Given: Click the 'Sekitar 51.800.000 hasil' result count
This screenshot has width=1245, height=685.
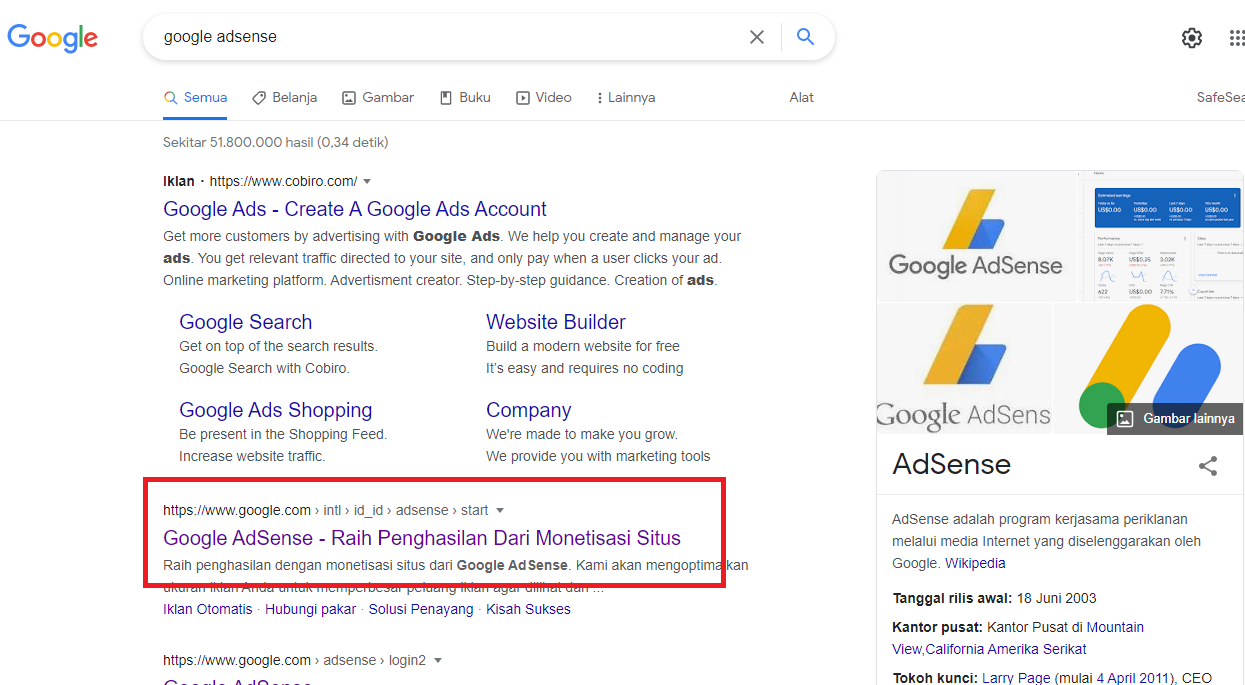Looking at the screenshot, I should [x=275, y=142].
